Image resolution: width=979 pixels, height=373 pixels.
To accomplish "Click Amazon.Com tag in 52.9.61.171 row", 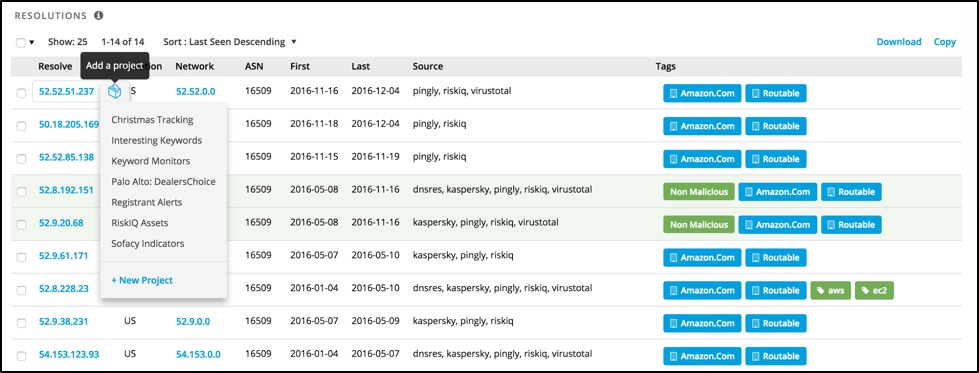I will click(x=702, y=257).
